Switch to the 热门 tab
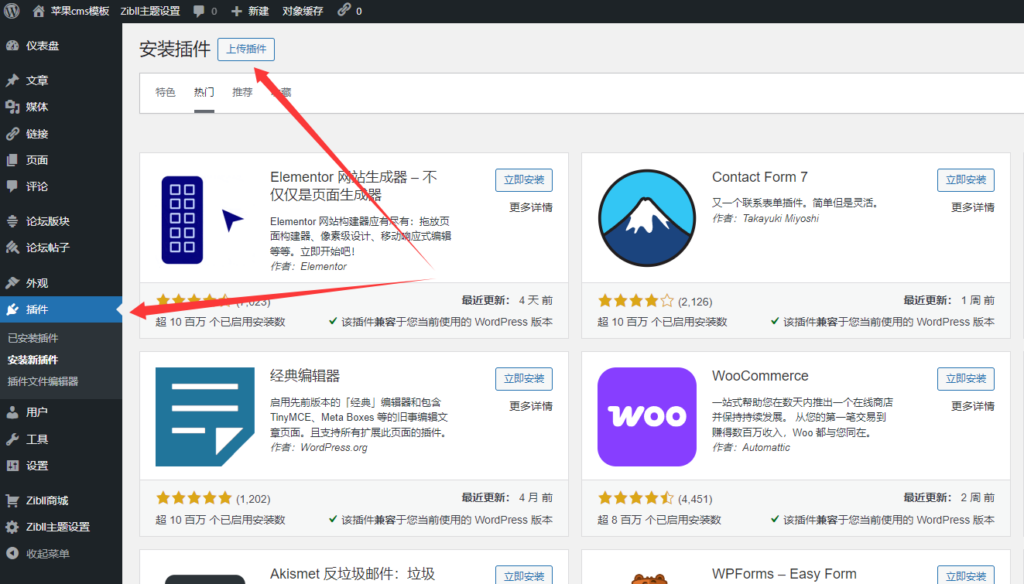The height and width of the screenshot is (584, 1024). tap(204, 92)
